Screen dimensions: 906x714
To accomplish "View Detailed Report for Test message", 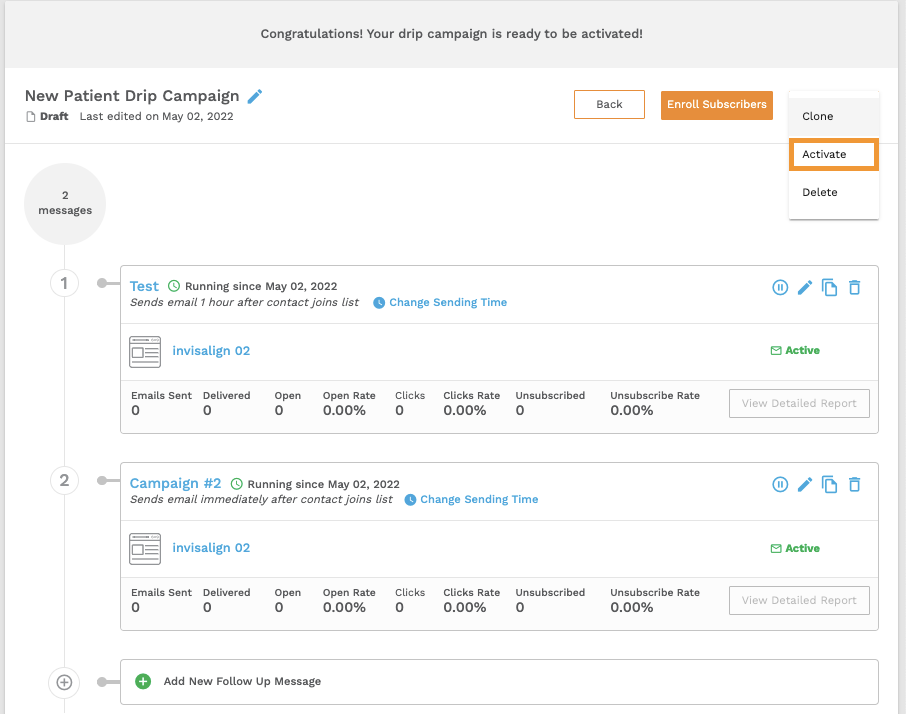I will click(799, 403).
